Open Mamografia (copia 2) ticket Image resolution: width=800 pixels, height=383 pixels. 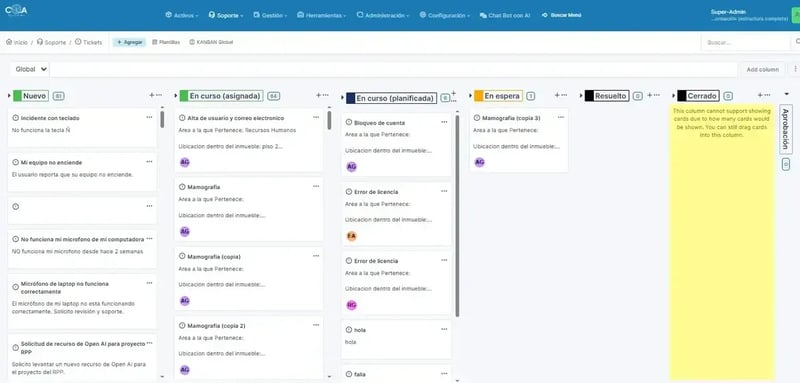[x=216, y=325]
